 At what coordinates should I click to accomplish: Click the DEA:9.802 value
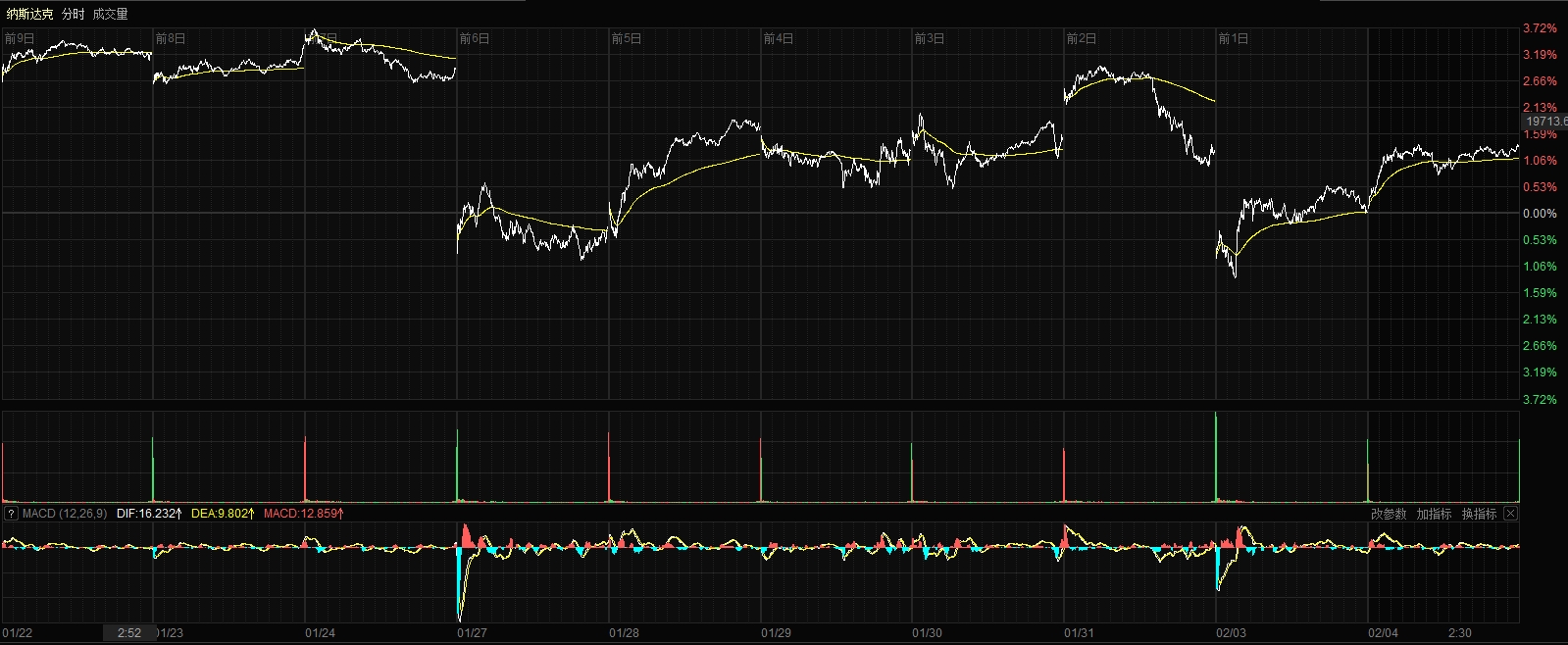pyautogui.click(x=223, y=514)
